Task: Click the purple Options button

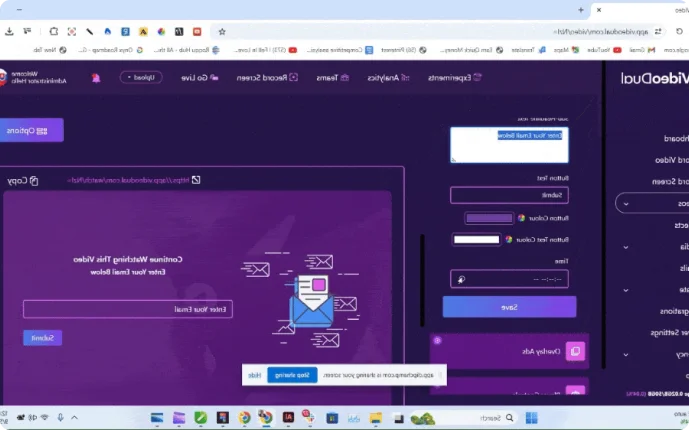Action: click(x=30, y=130)
